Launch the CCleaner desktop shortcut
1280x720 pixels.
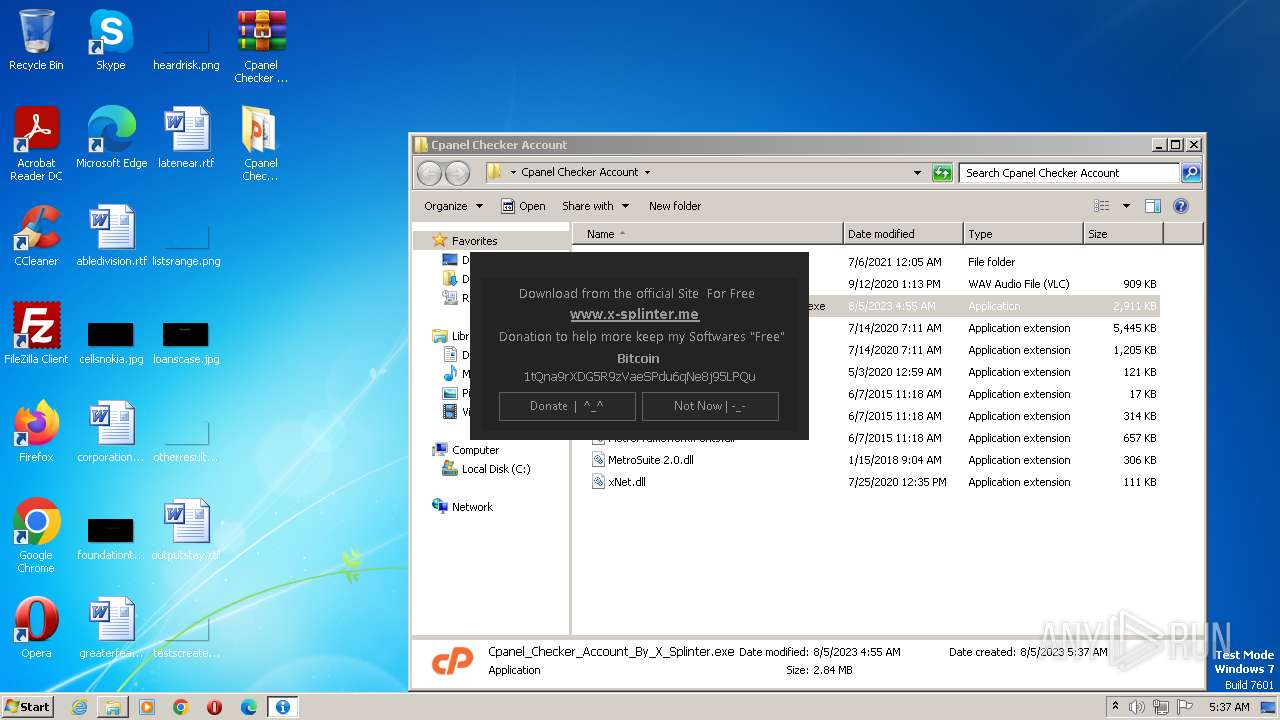[36, 236]
